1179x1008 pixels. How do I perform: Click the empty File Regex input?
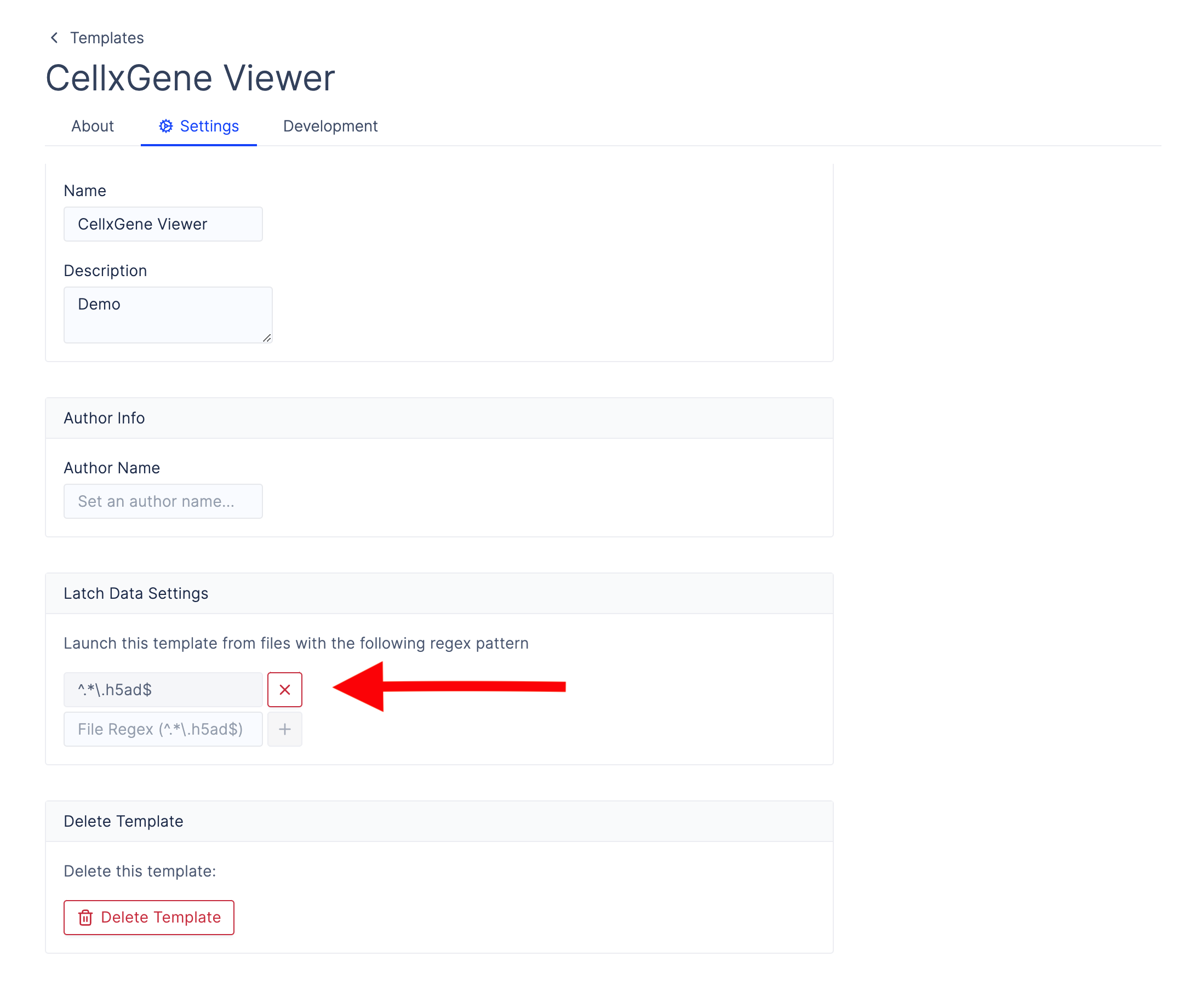click(x=163, y=729)
